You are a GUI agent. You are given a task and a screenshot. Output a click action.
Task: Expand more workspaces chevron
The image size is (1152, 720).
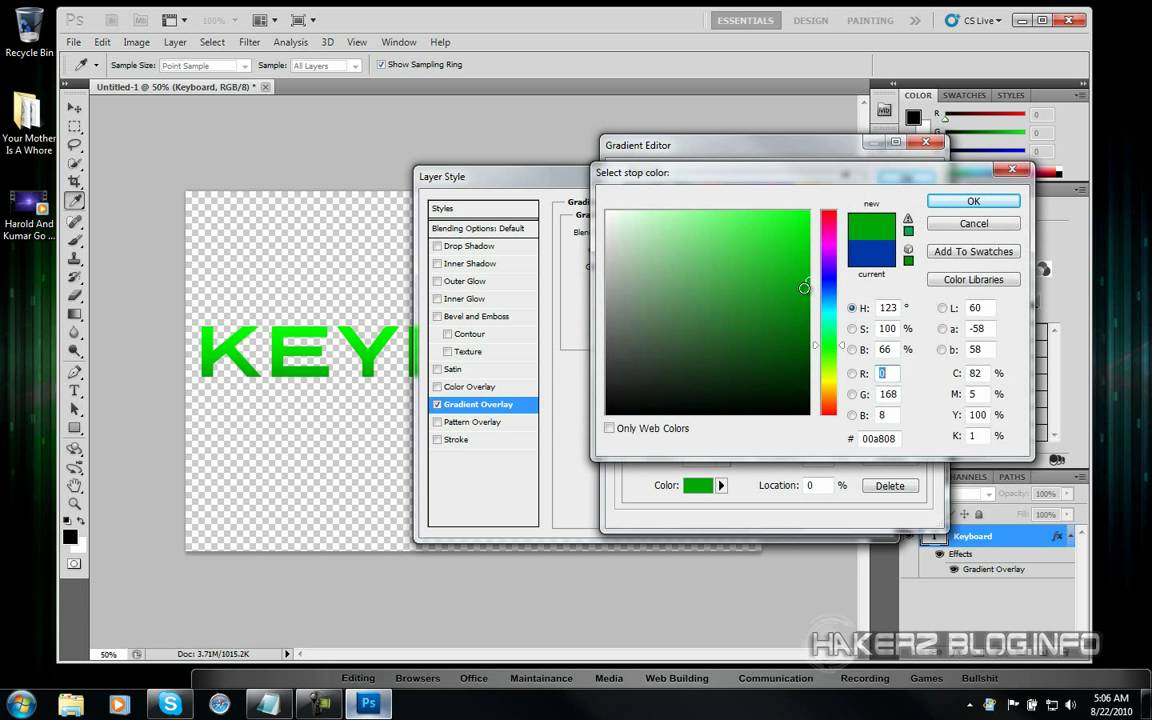915,21
